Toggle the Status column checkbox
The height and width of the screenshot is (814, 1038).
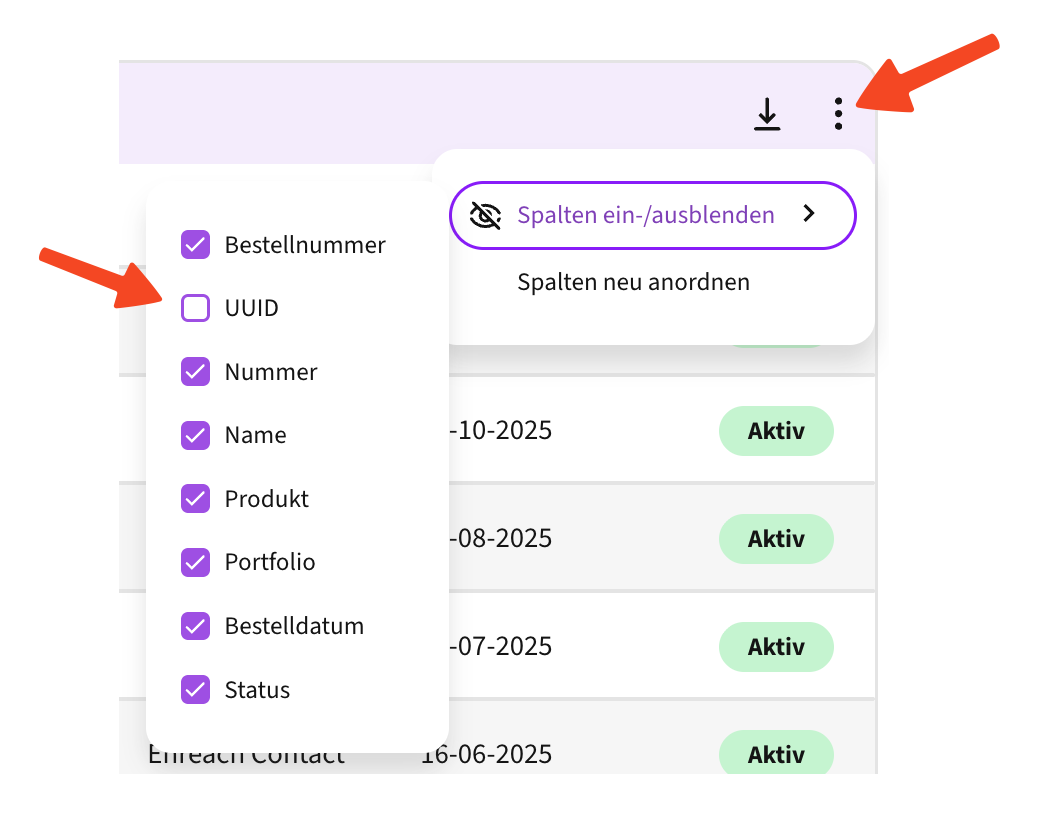[195, 690]
